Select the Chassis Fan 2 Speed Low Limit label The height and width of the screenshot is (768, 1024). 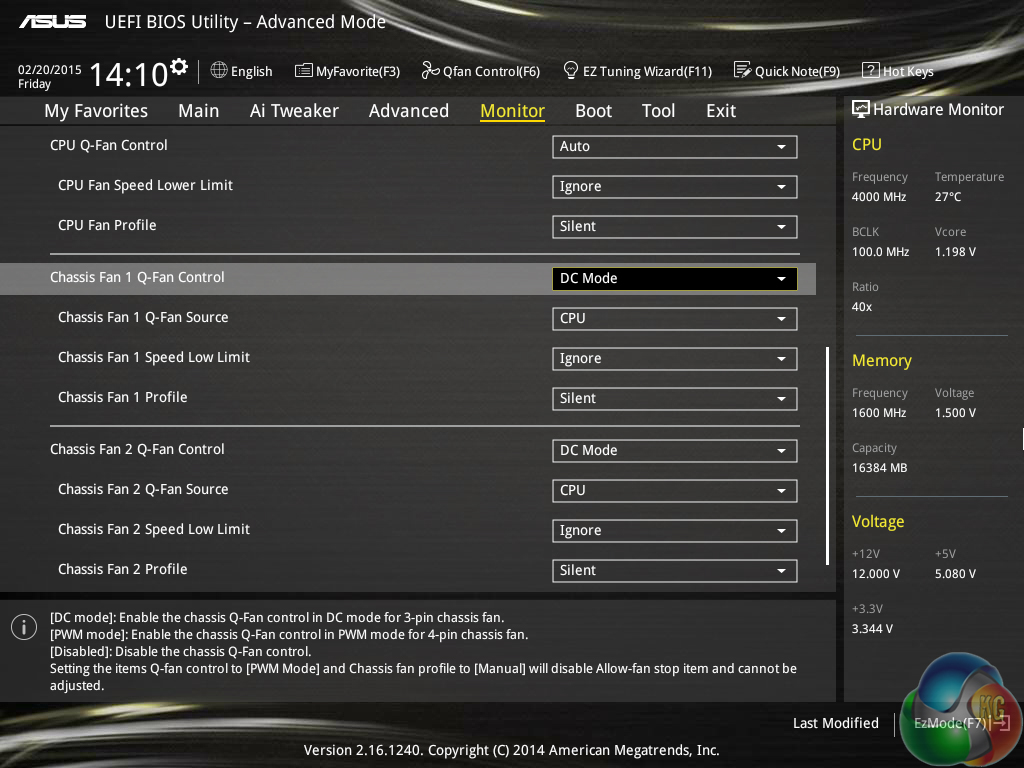click(x=154, y=529)
